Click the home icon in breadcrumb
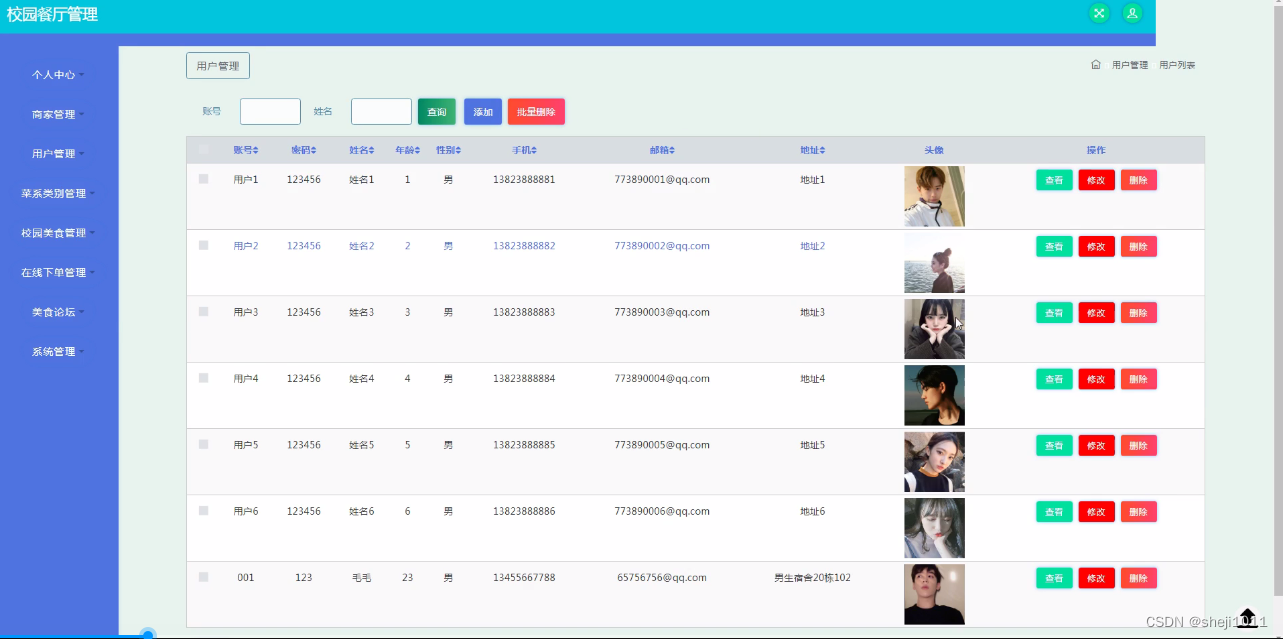The width and height of the screenshot is (1283, 639). (x=1095, y=65)
